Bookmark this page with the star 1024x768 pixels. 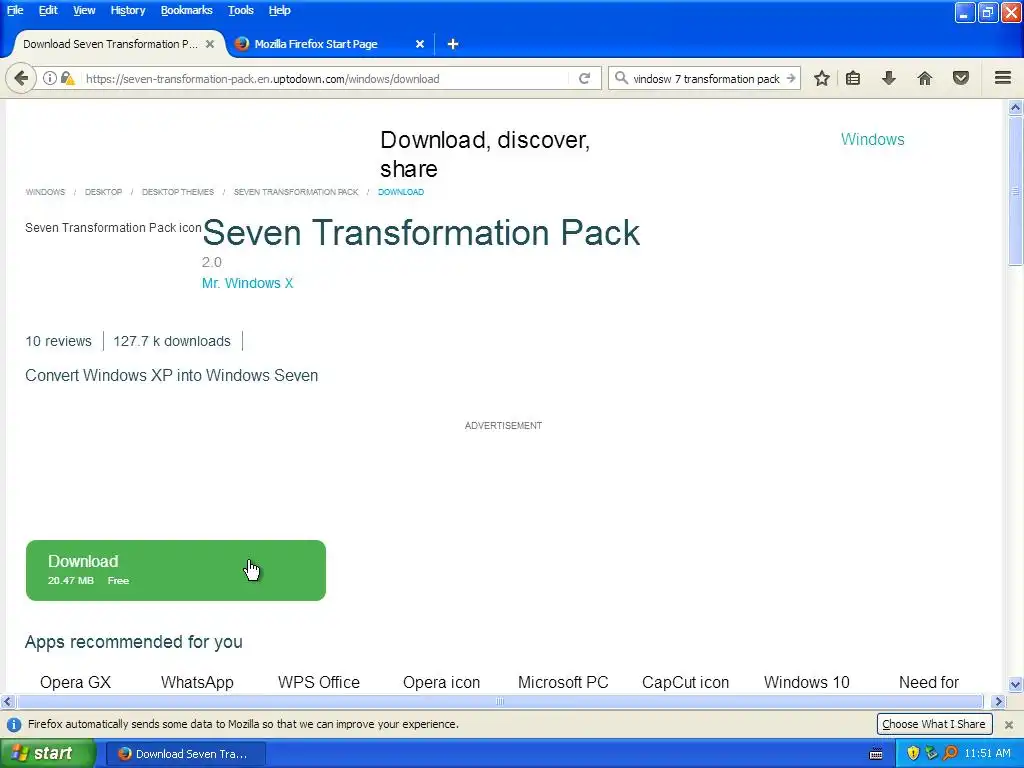(x=822, y=78)
